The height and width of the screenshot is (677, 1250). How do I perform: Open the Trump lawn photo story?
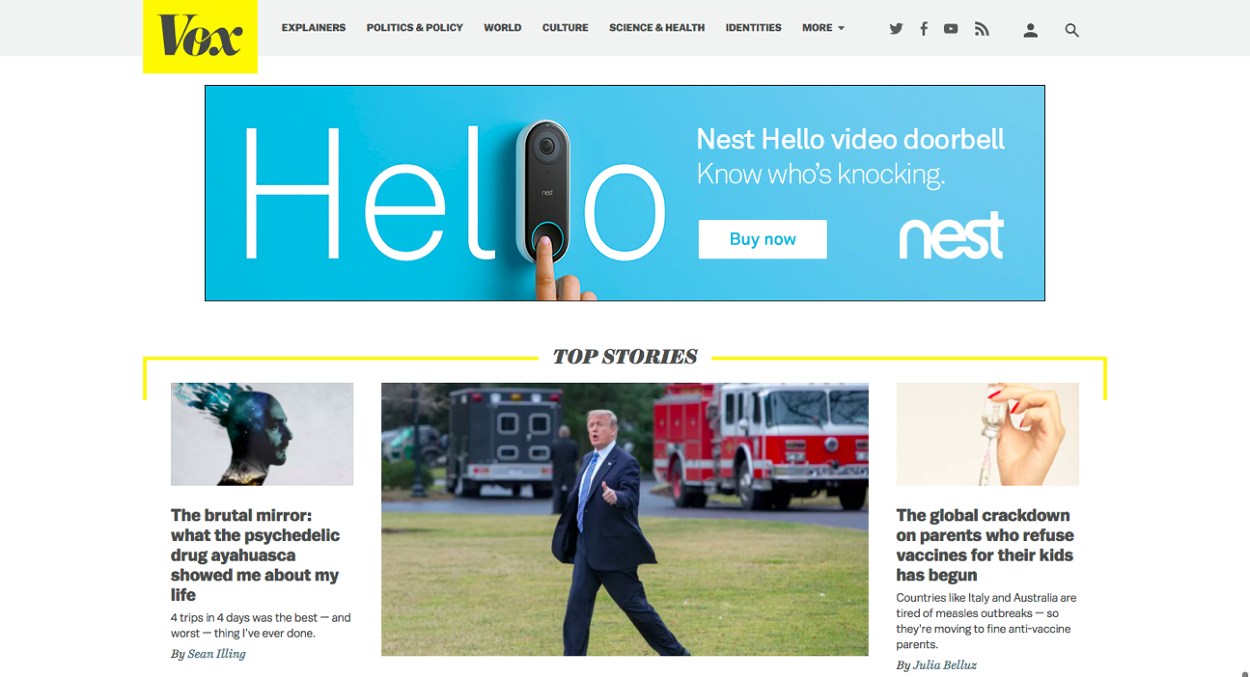pos(624,519)
